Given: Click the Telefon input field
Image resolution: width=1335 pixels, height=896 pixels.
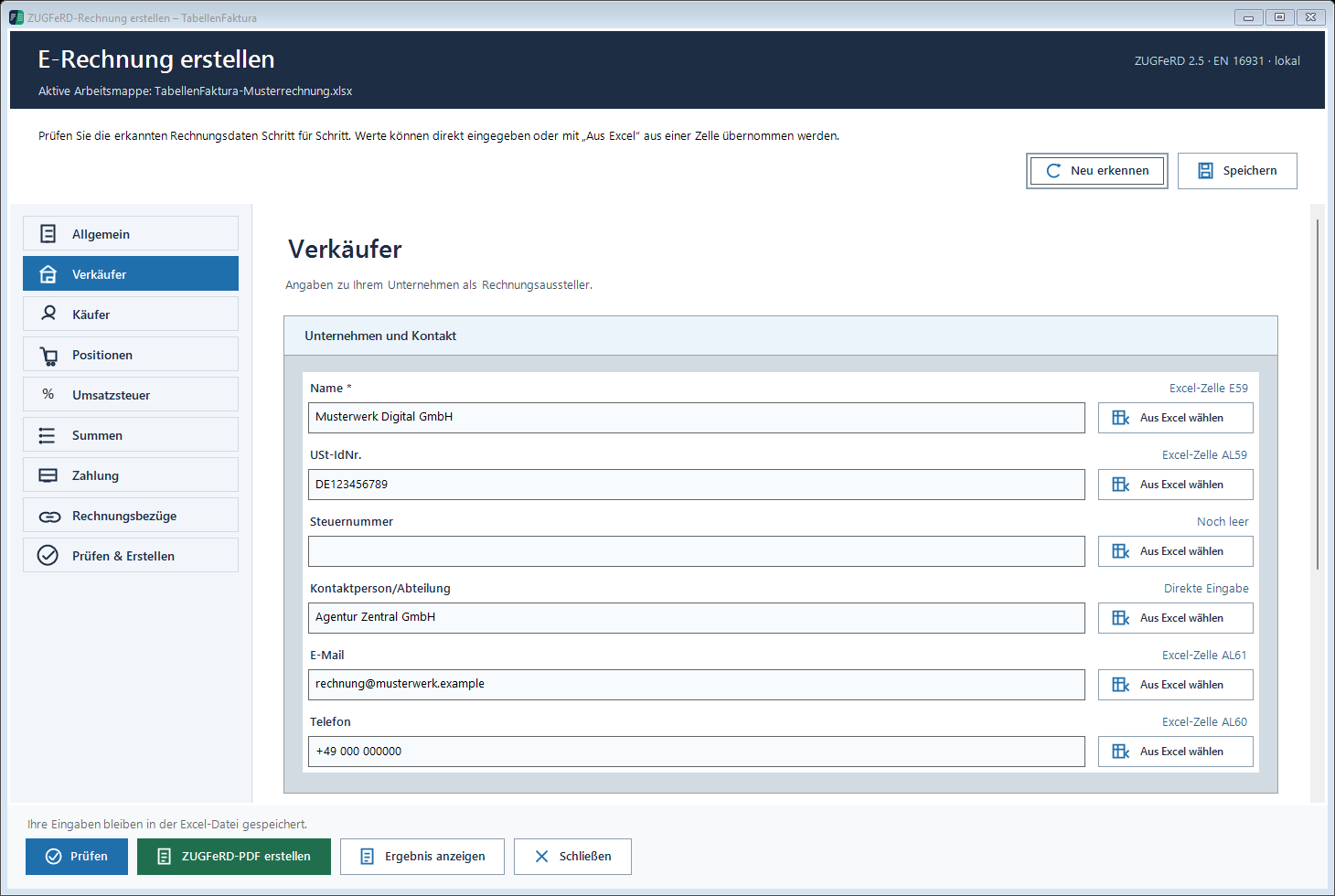Looking at the screenshot, I should click(697, 752).
